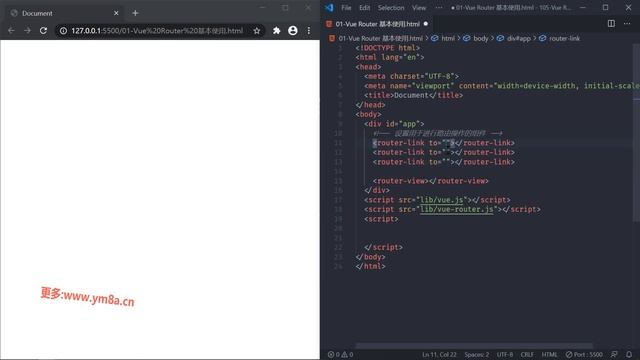Screen dimensions: 640x360
Task: Open the Chrome profile avatar
Action: 293,31
